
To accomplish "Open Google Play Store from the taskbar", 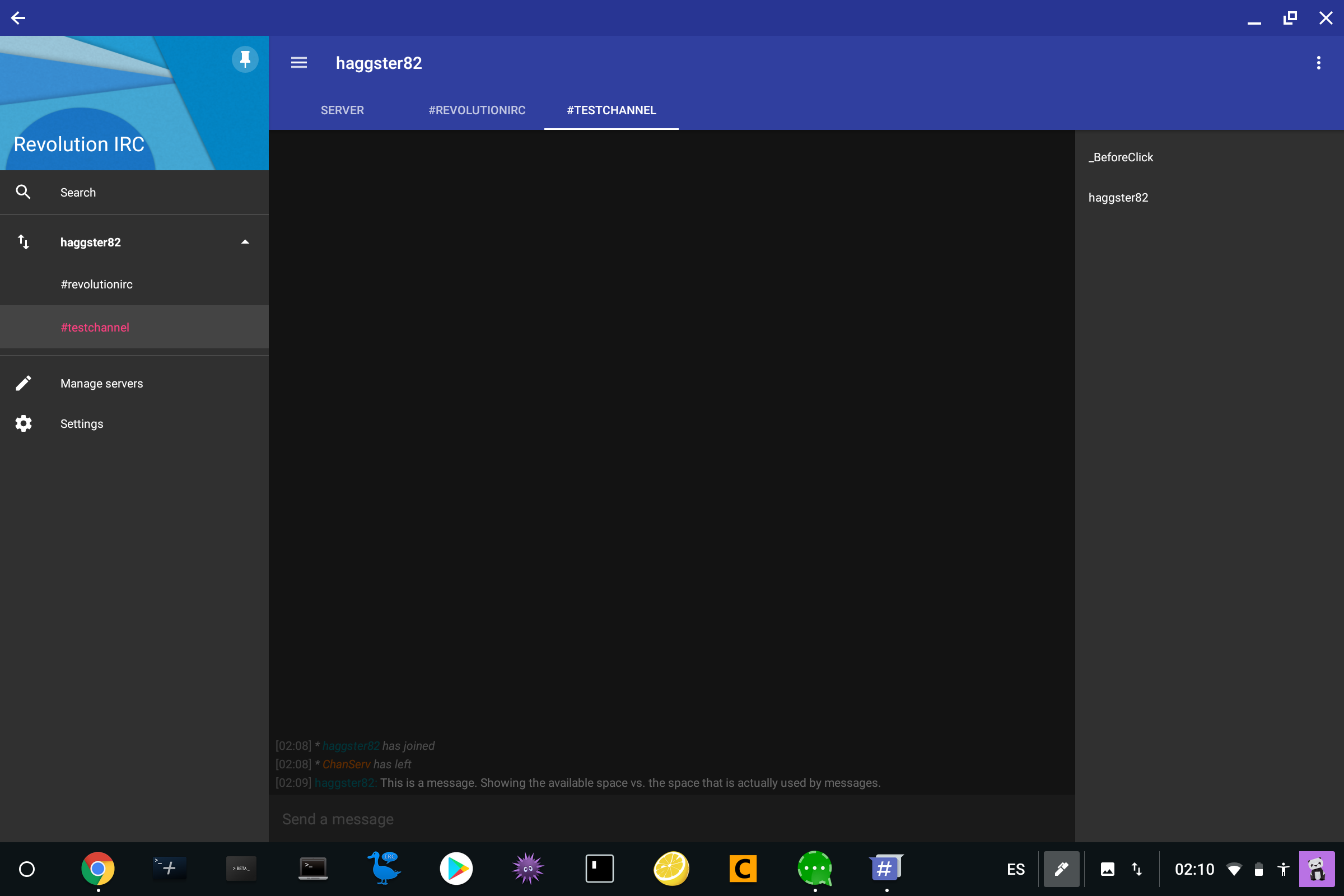I will click(456, 868).
